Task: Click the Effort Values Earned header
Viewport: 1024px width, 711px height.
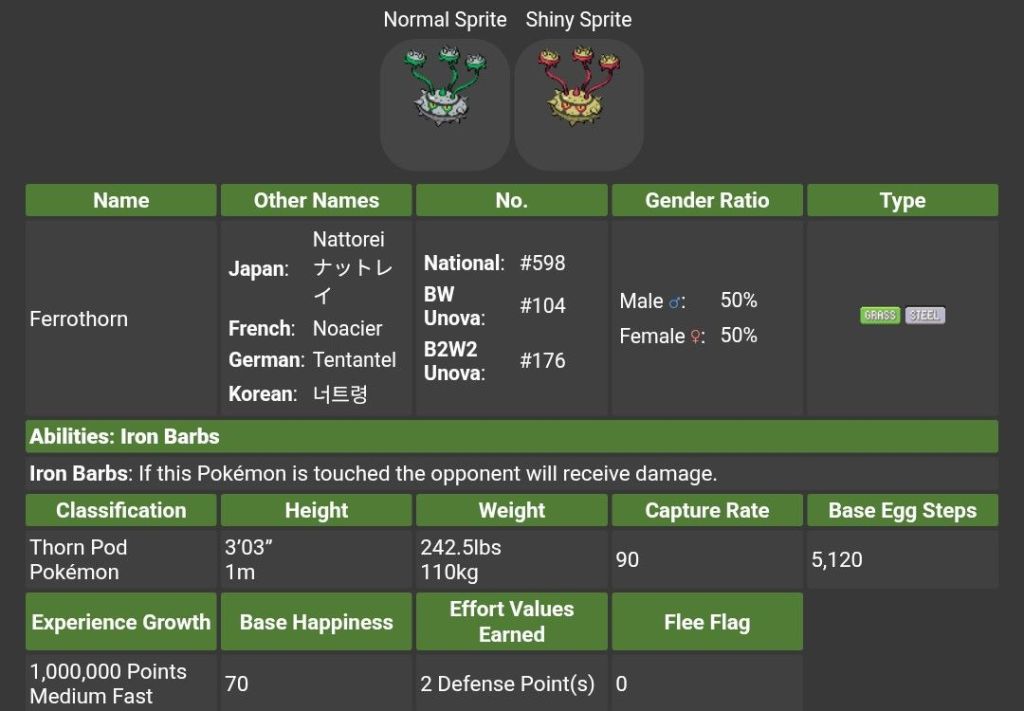Action: pos(511,621)
